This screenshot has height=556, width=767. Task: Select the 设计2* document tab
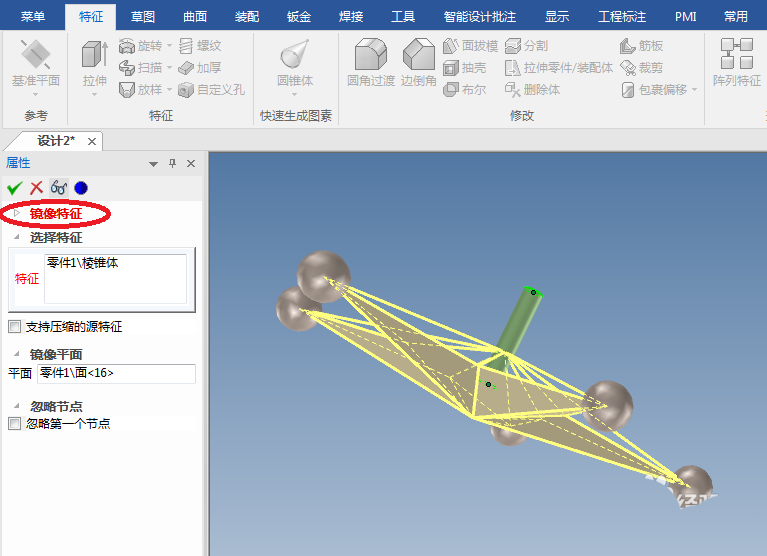56,141
